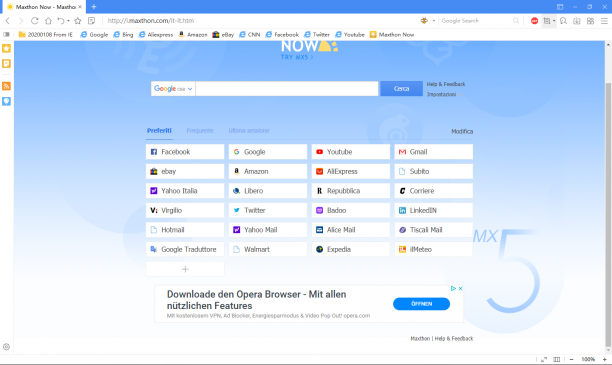Open the Aliexpress bookmark in bookmarks bar
Screen dimensions: 612x365
pyautogui.click(x=156, y=35)
